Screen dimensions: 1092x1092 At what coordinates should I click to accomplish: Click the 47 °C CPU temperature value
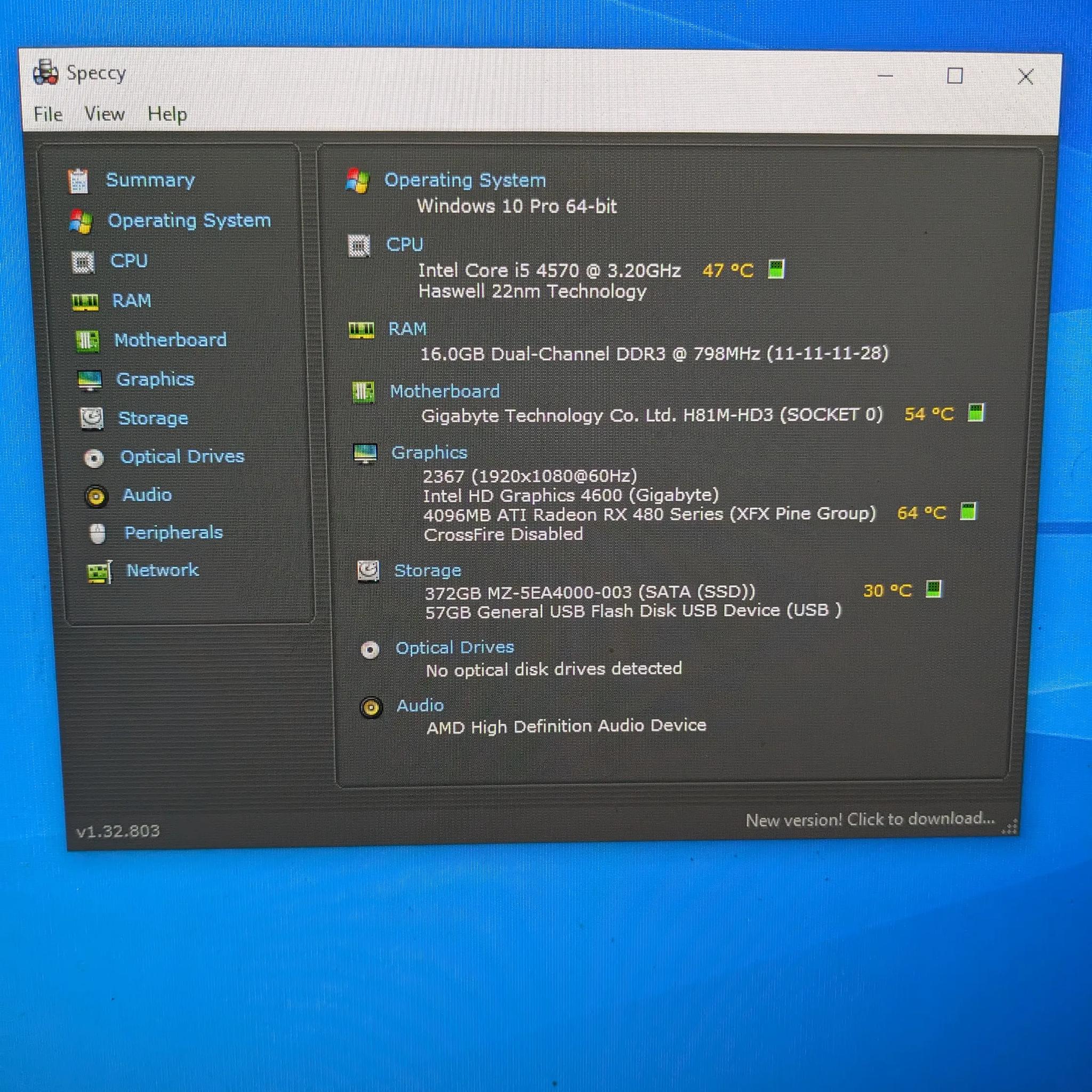click(x=728, y=271)
